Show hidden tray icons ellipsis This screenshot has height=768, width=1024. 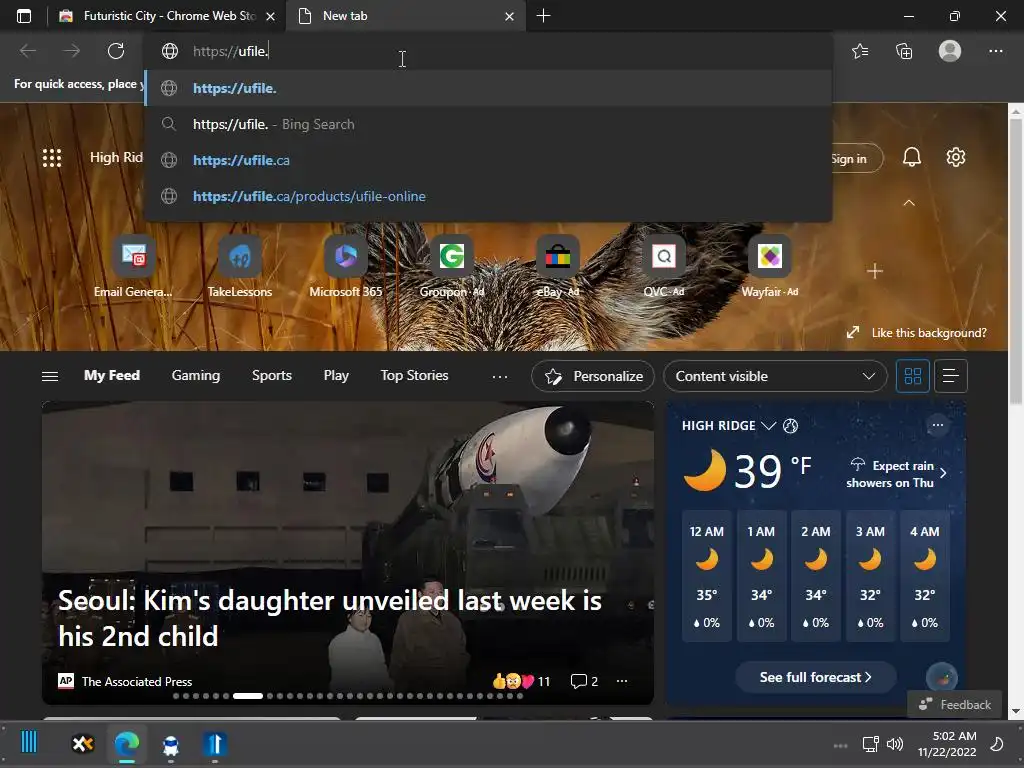840,745
